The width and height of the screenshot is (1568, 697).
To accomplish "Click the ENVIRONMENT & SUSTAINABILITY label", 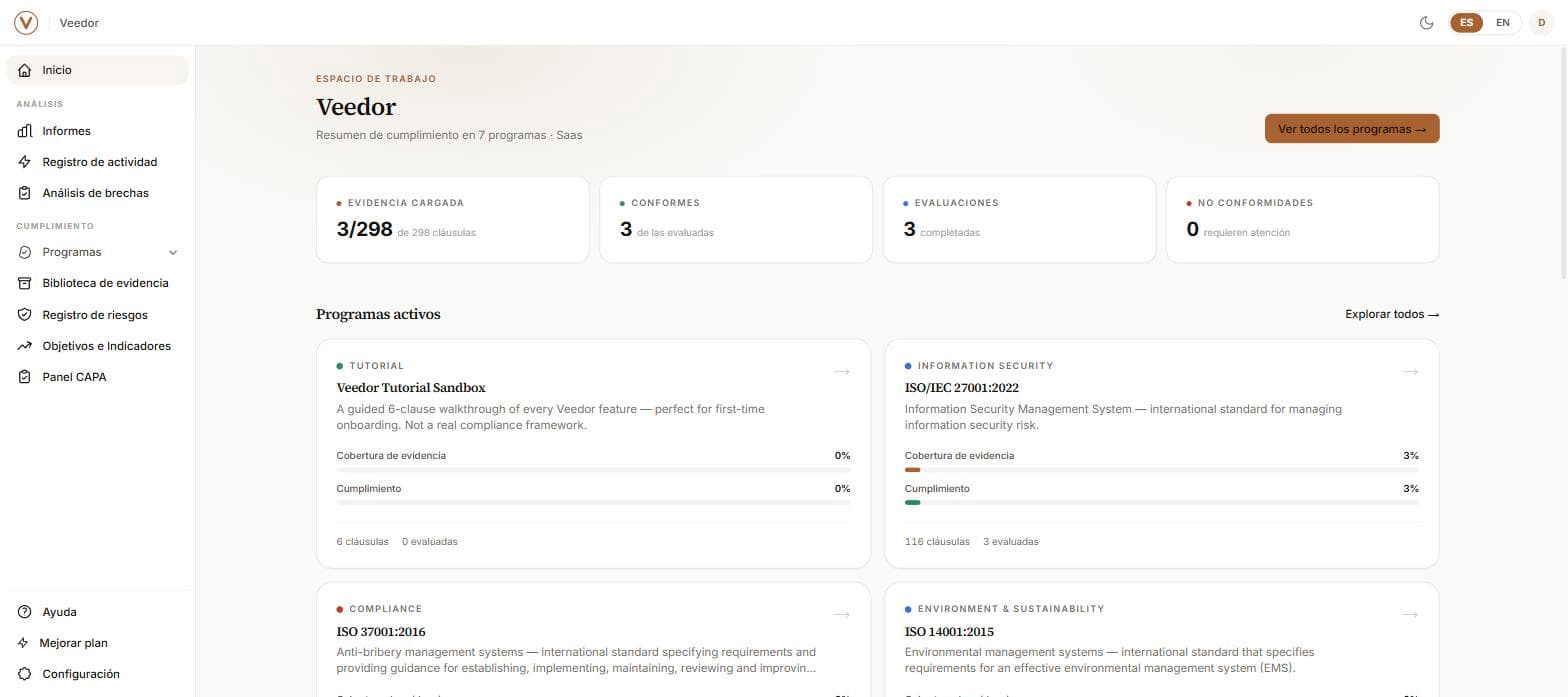I will click(x=1011, y=609).
